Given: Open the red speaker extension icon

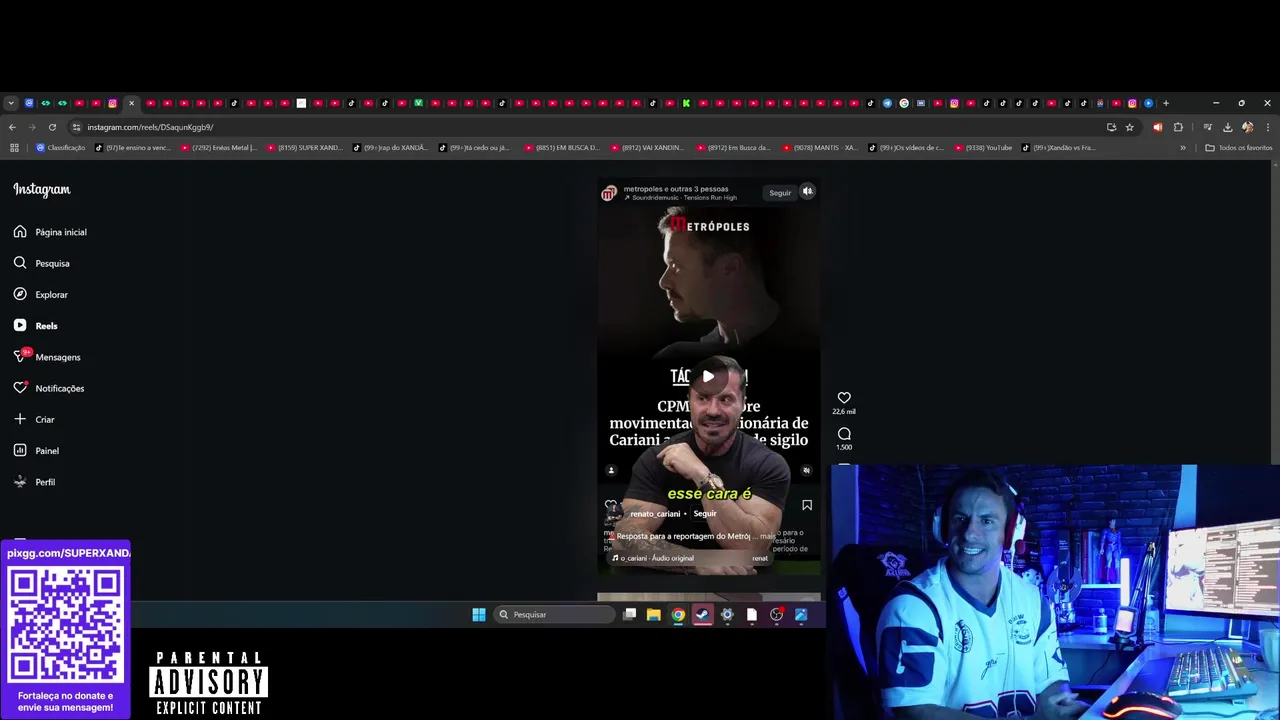Looking at the screenshot, I should click(1158, 127).
